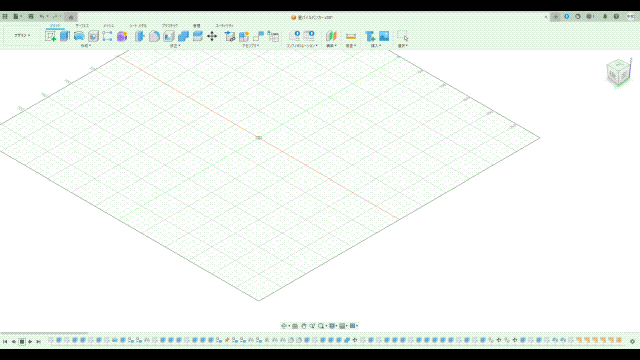Switch to the Sheet Metal tab
The width and height of the screenshot is (640, 360).
[x=138, y=25]
